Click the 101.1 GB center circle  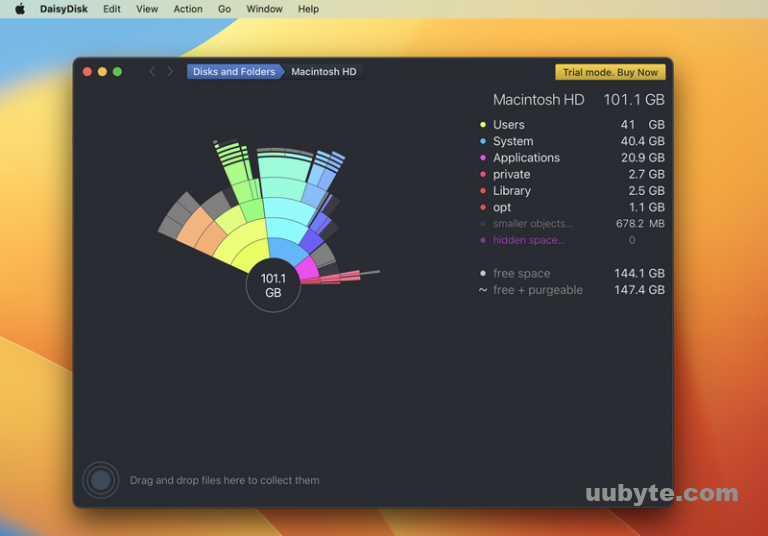273,286
